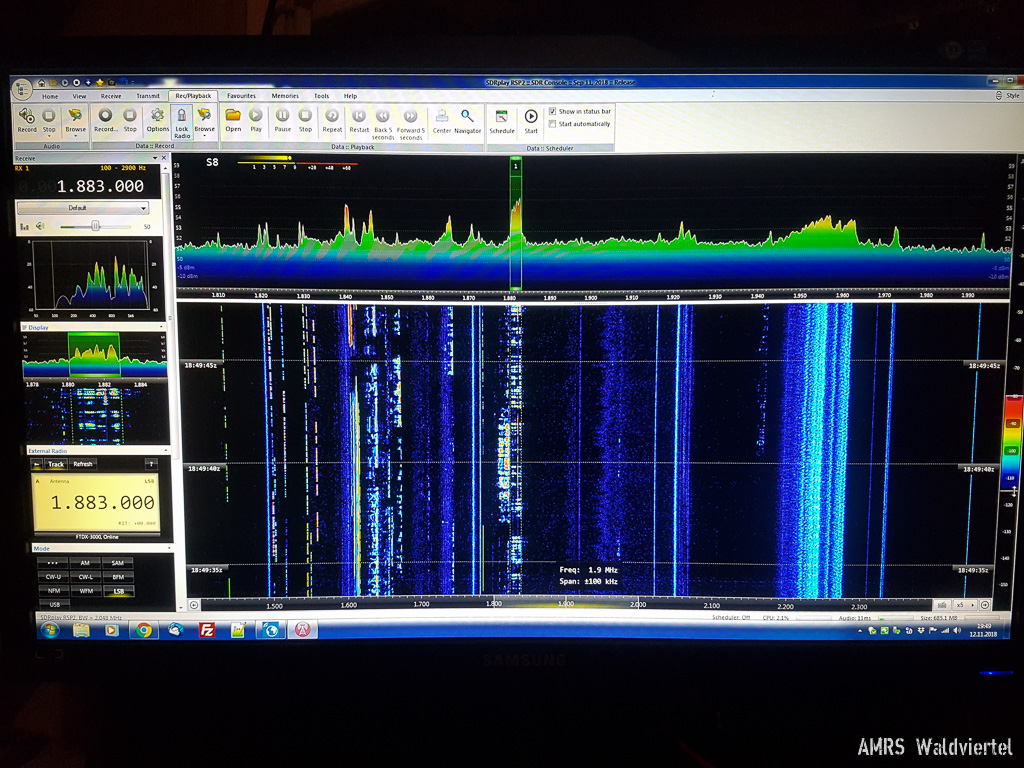Switch to the Favourites ribbon tab
Image resolution: width=1024 pixels, height=768 pixels.
coord(241,96)
